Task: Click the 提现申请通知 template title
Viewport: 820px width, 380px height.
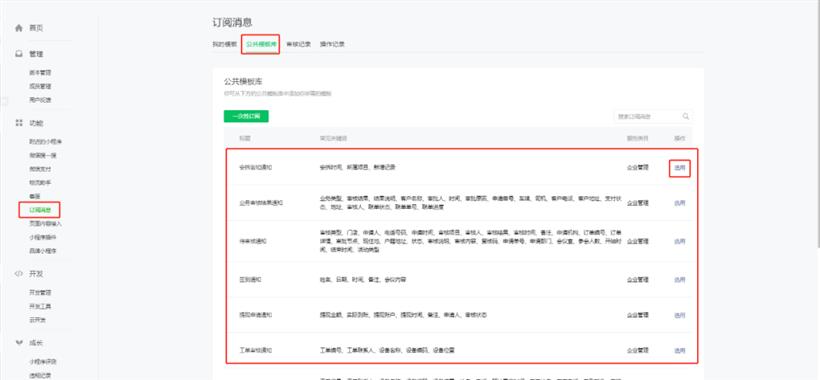Action: click(255, 315)
